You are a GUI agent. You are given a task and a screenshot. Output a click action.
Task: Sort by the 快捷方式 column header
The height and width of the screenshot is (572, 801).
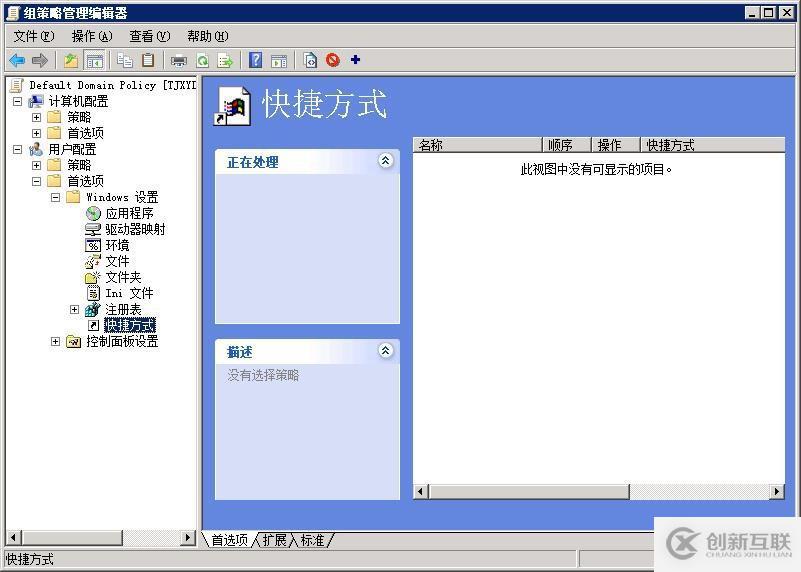pyautogui.click(x=713, y=145)
